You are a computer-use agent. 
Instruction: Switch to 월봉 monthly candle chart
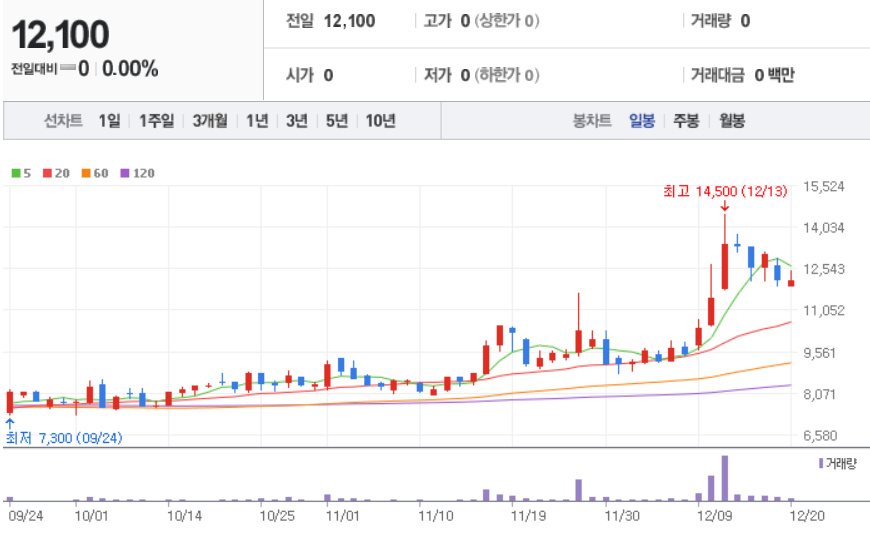[x=732, y=120]
